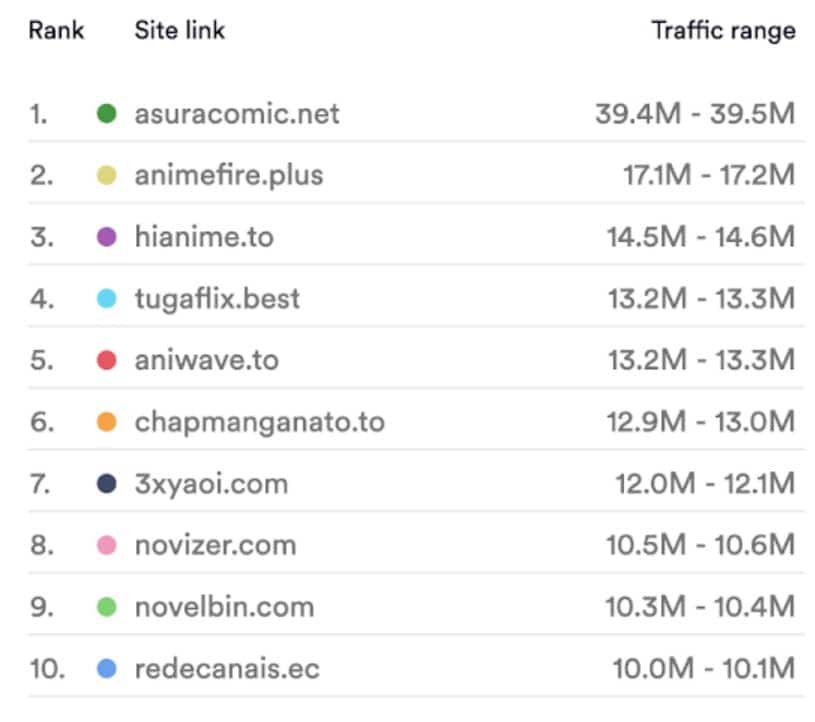The height and width of the screenshot is (722, 815).
Task: Open the redecanais.ec site link
Action: click(227, 668)
